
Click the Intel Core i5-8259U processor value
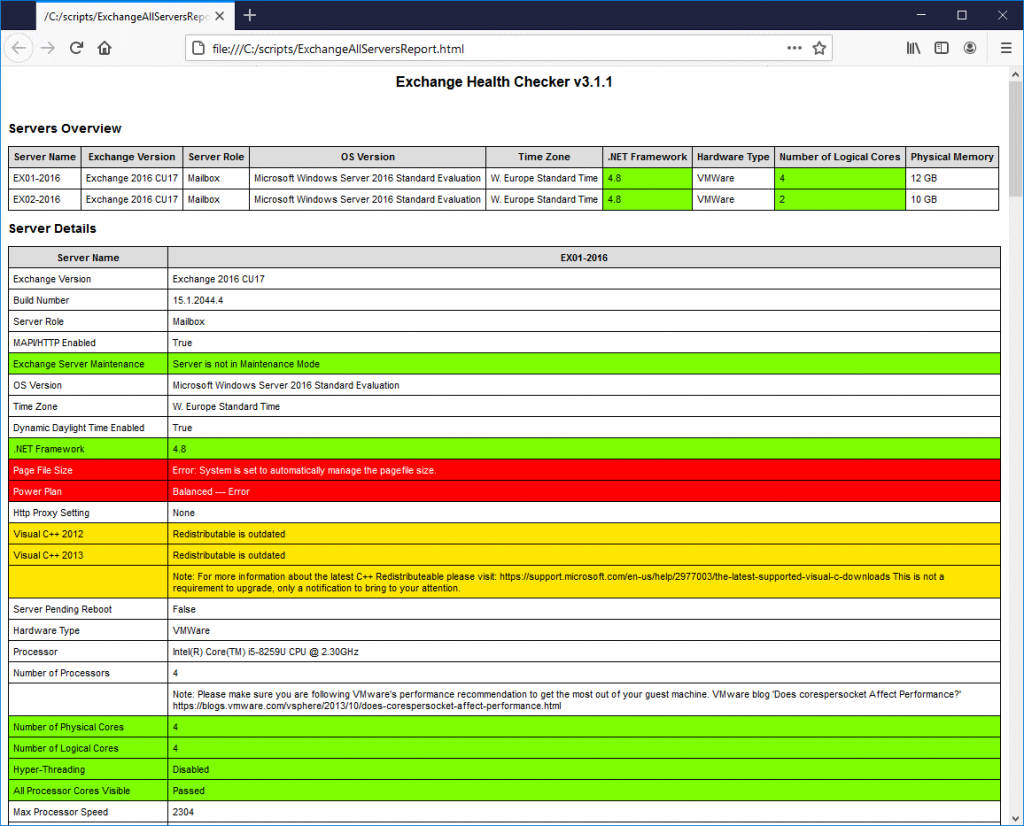265,652
